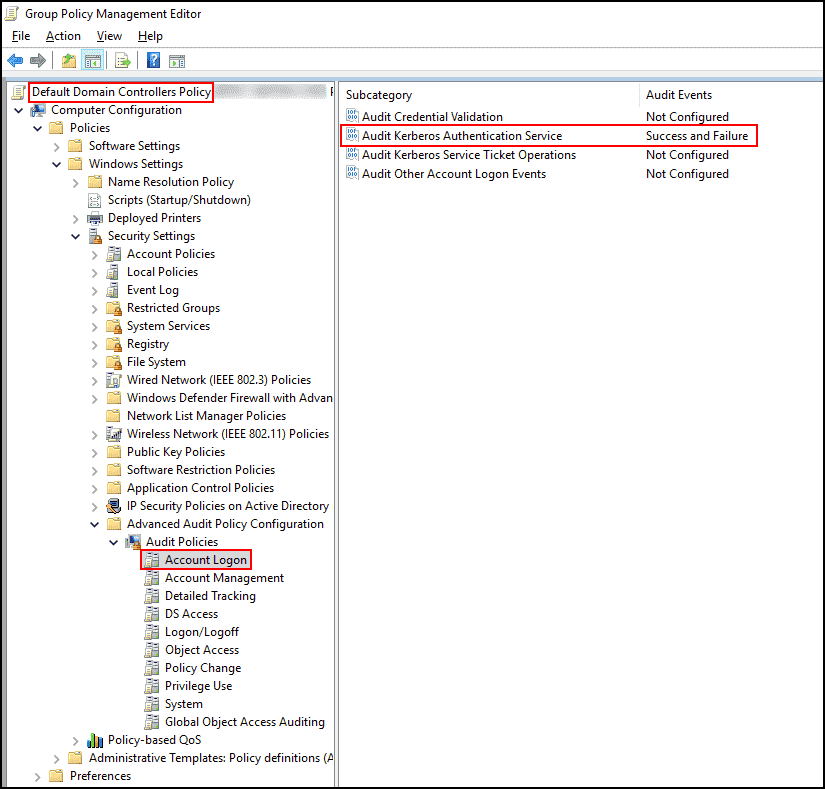Toggle the Show/Hide Action Pane icon
Screen dimensions: 825x789
coord(177,61)
